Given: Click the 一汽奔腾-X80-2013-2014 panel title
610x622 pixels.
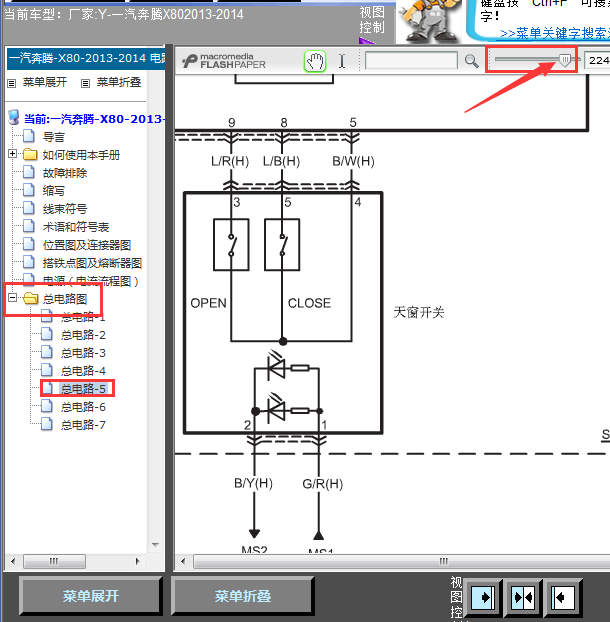Looking at the screenshot, I should coord(86,58).
